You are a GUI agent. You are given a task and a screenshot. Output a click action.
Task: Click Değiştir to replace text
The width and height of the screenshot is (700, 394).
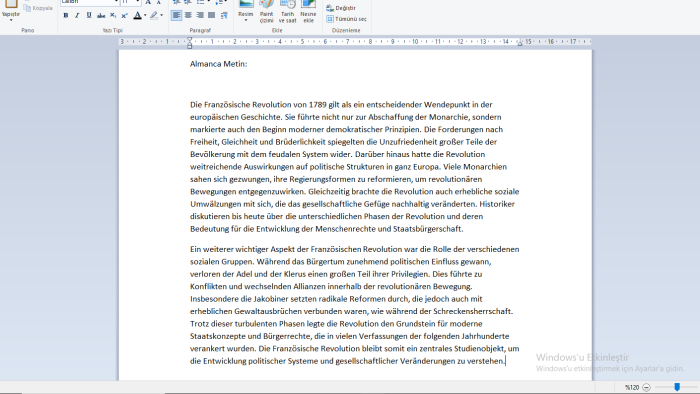[x=341, y=8]
